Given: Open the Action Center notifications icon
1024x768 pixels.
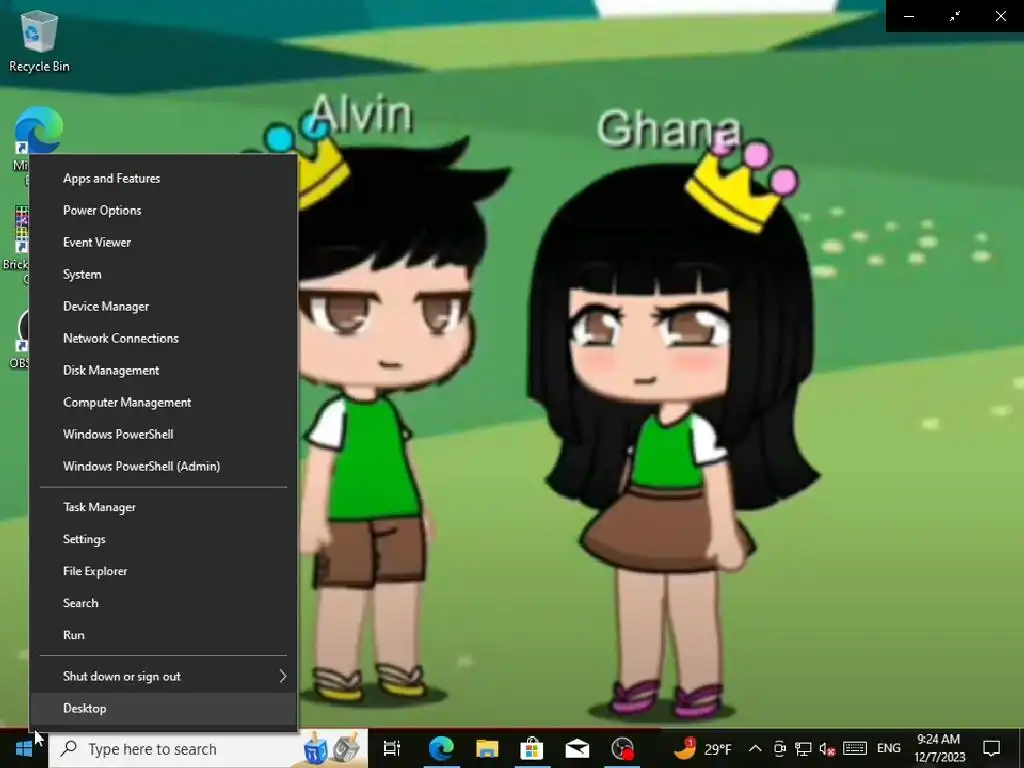Looking at the screenshot, I should [x=992, y=748].
